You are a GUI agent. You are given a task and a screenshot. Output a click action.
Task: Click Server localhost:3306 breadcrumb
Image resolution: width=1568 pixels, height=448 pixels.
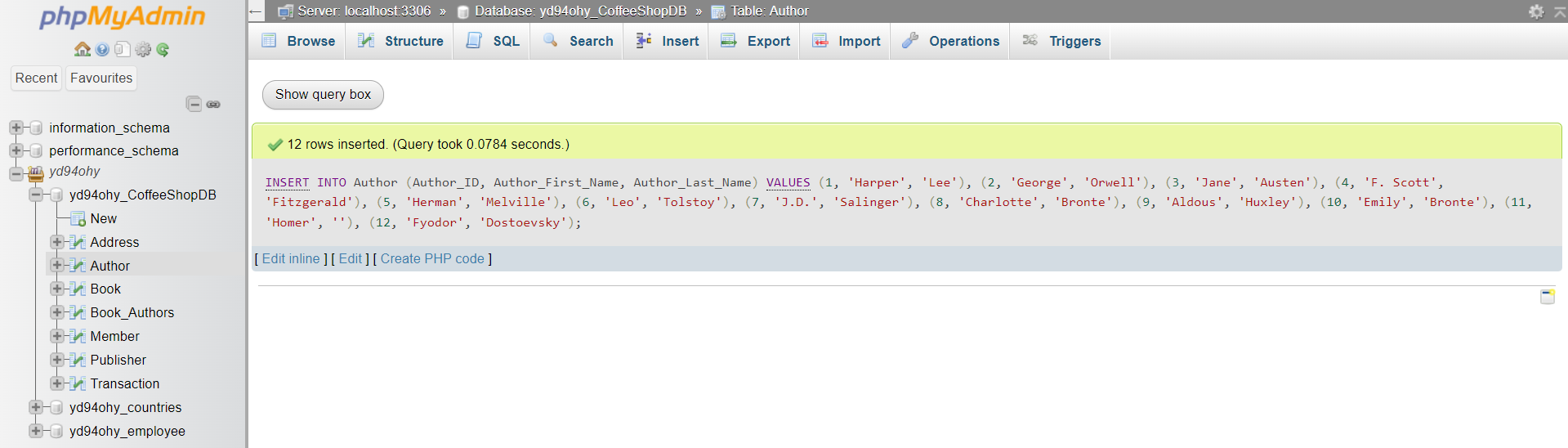tap(364, 11)
